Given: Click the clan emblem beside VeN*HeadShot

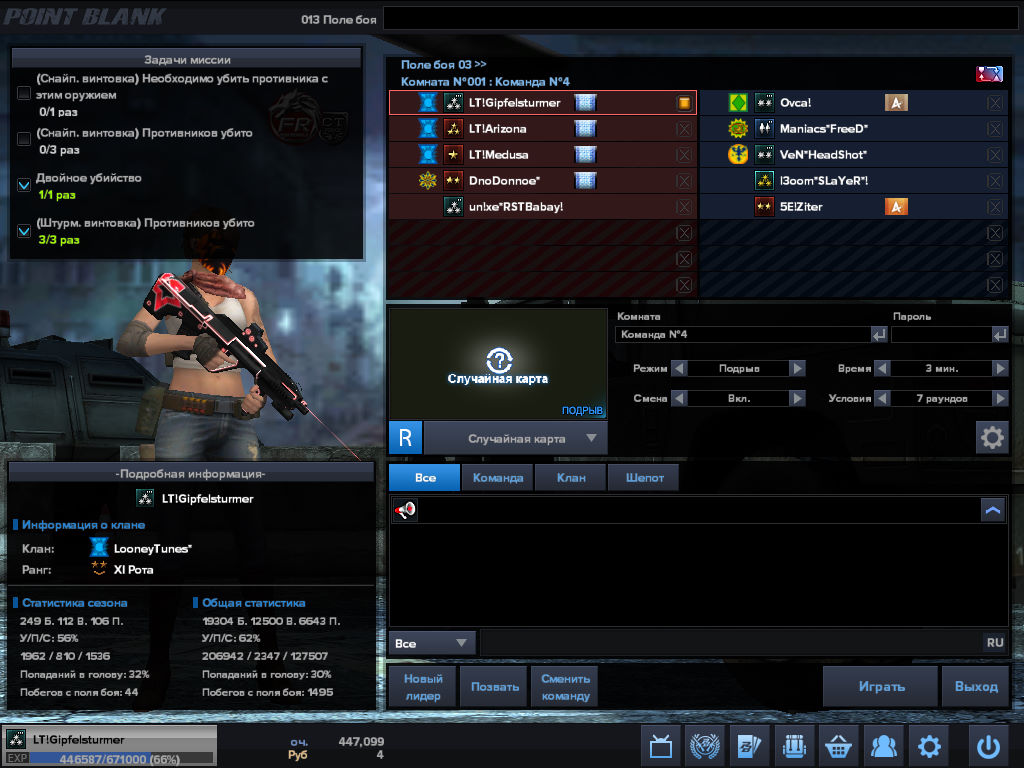Looking at the screenshot, I should coord(738,155).
